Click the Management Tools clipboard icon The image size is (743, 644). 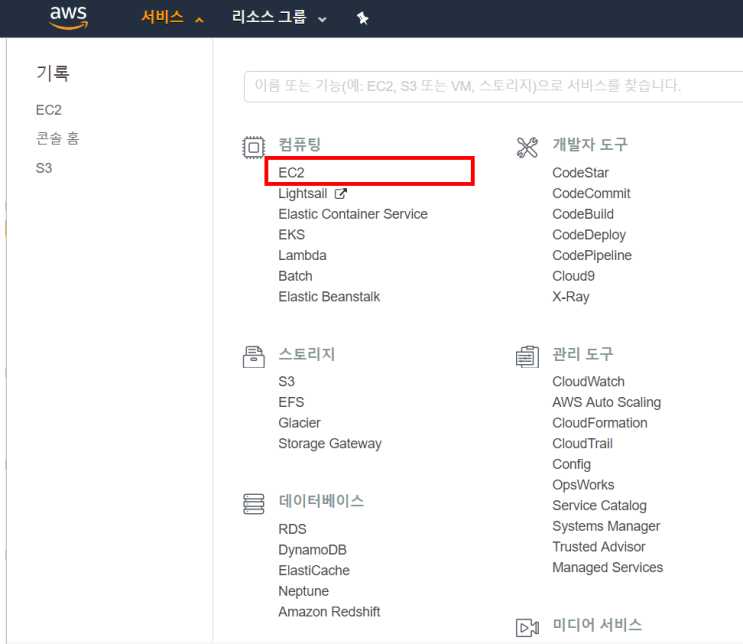point(527,357)
